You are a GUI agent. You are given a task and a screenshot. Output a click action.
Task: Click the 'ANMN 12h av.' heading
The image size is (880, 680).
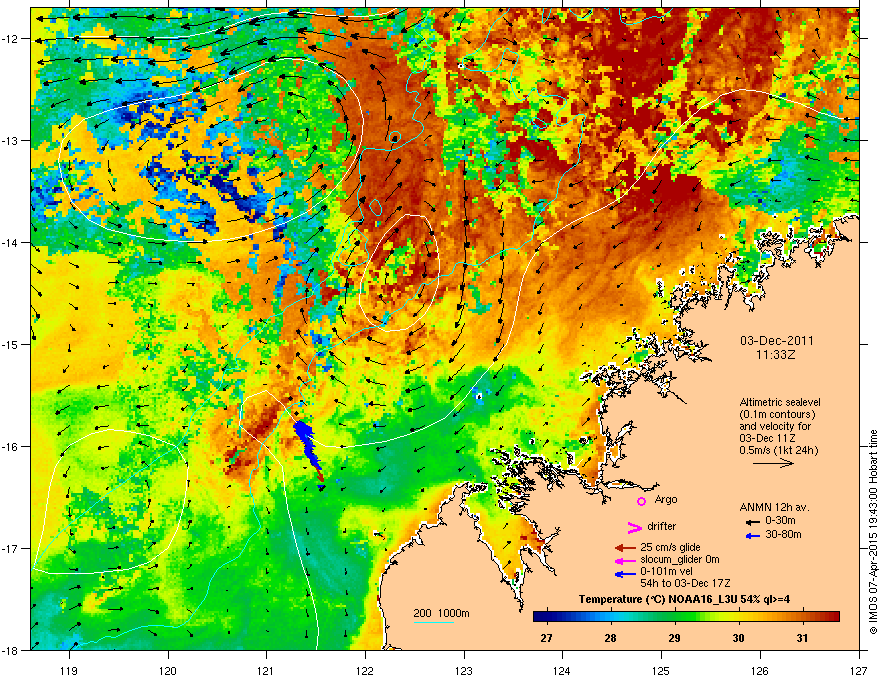tap(774, 507)
